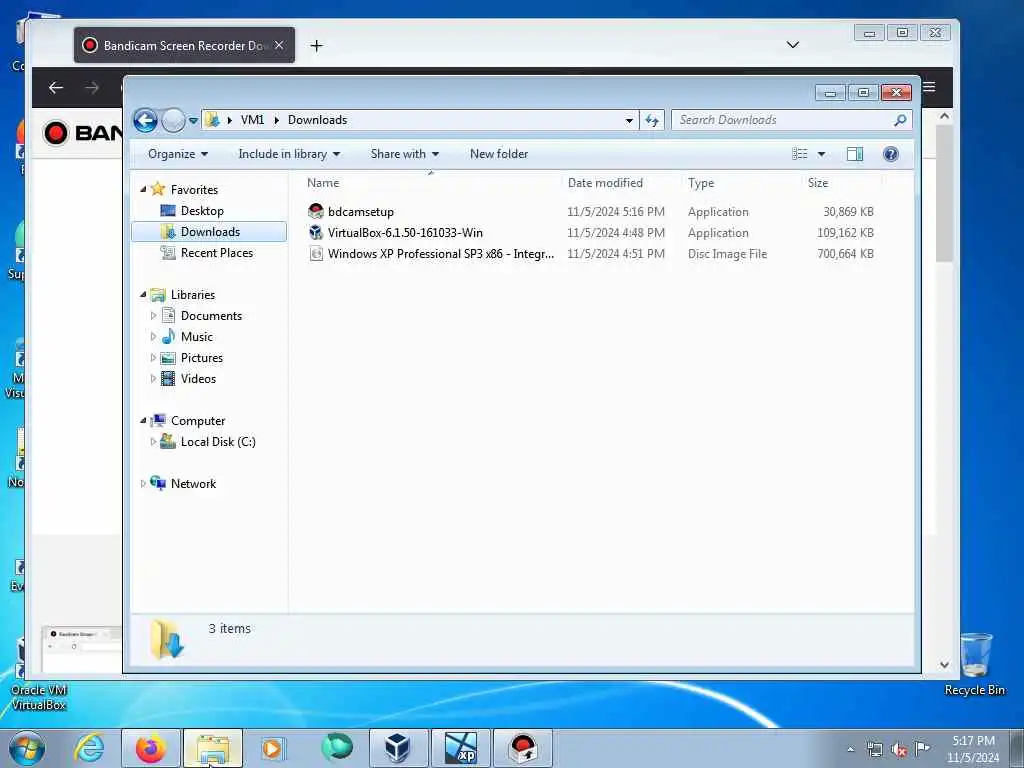1024x768 pixels.
Task: Select Downloads under Favorites
Action: click(x=210, y=232)
